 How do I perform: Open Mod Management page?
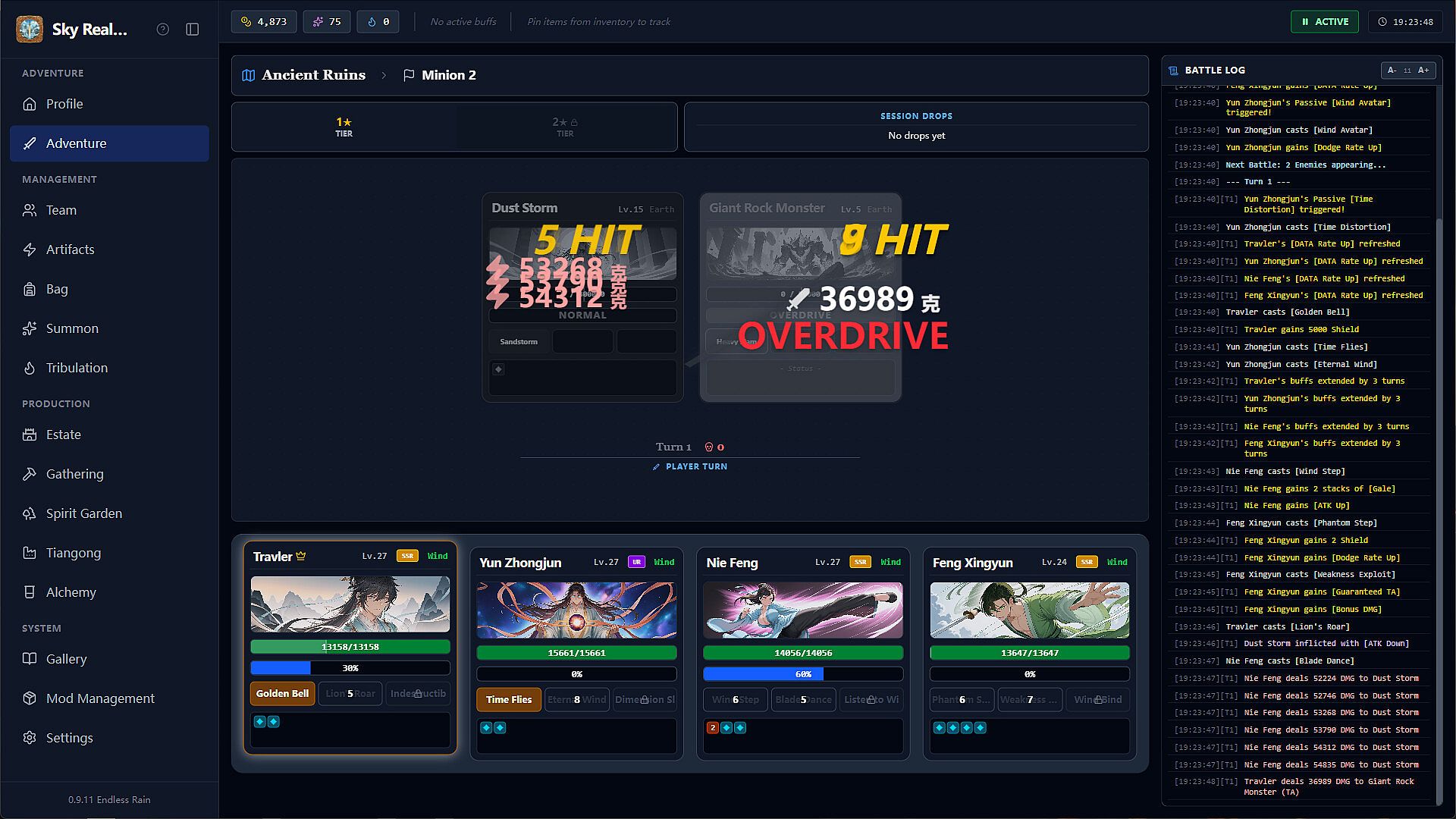pos(100,698)
